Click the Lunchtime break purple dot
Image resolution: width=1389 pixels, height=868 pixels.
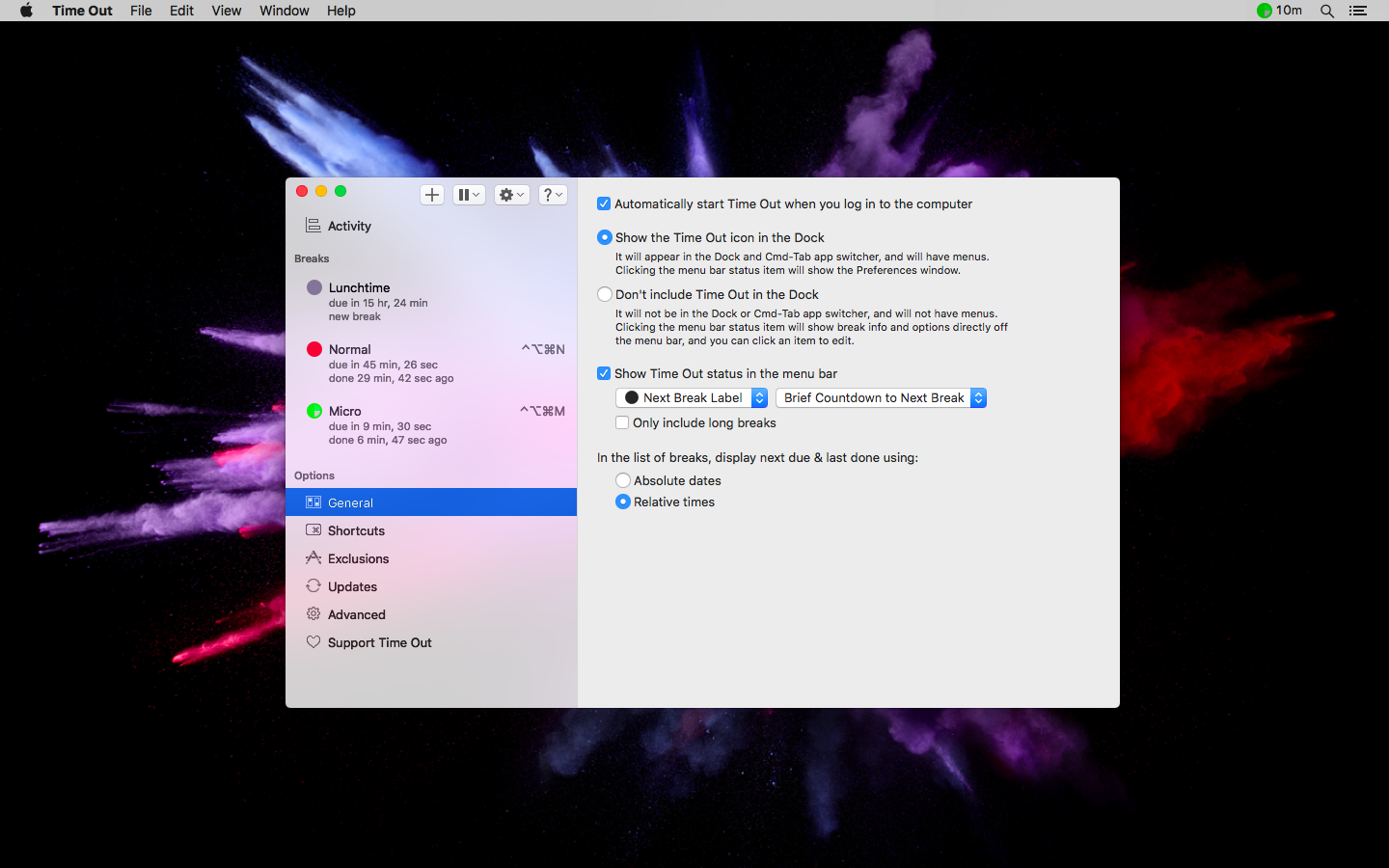[314, 287]
